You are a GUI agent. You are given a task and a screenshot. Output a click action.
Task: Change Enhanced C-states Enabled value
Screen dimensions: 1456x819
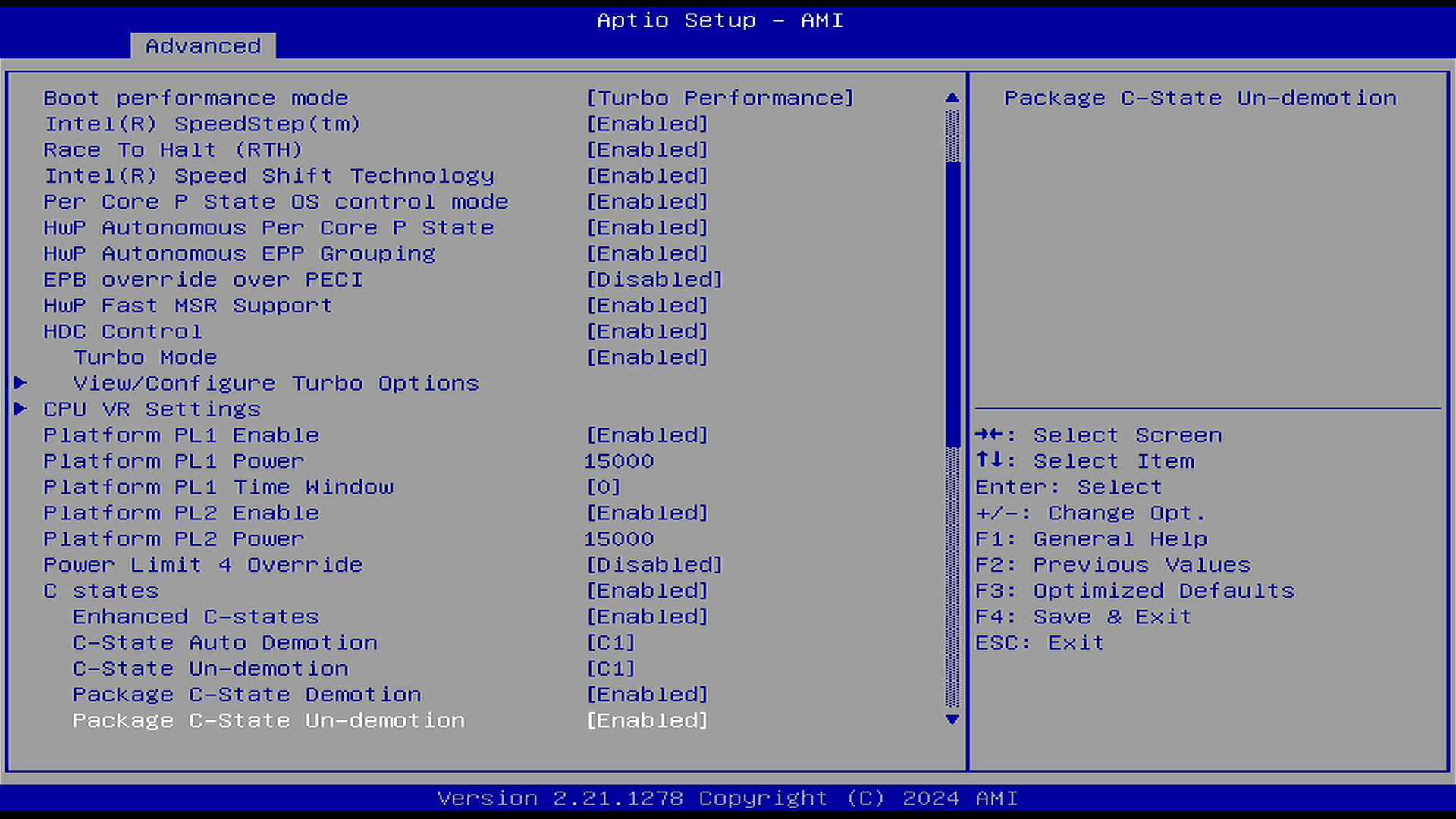[x=648, y=617]
